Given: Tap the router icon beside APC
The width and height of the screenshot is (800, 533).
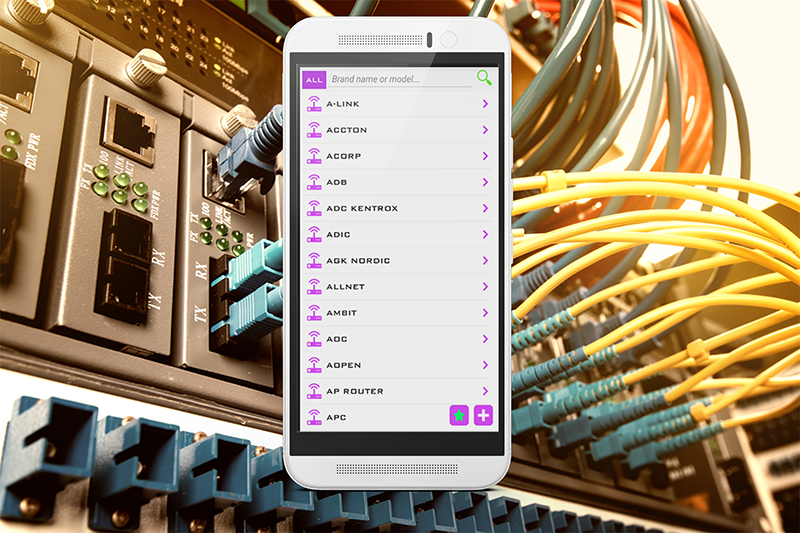Looking at the screenshot, I should click(314, 417).
